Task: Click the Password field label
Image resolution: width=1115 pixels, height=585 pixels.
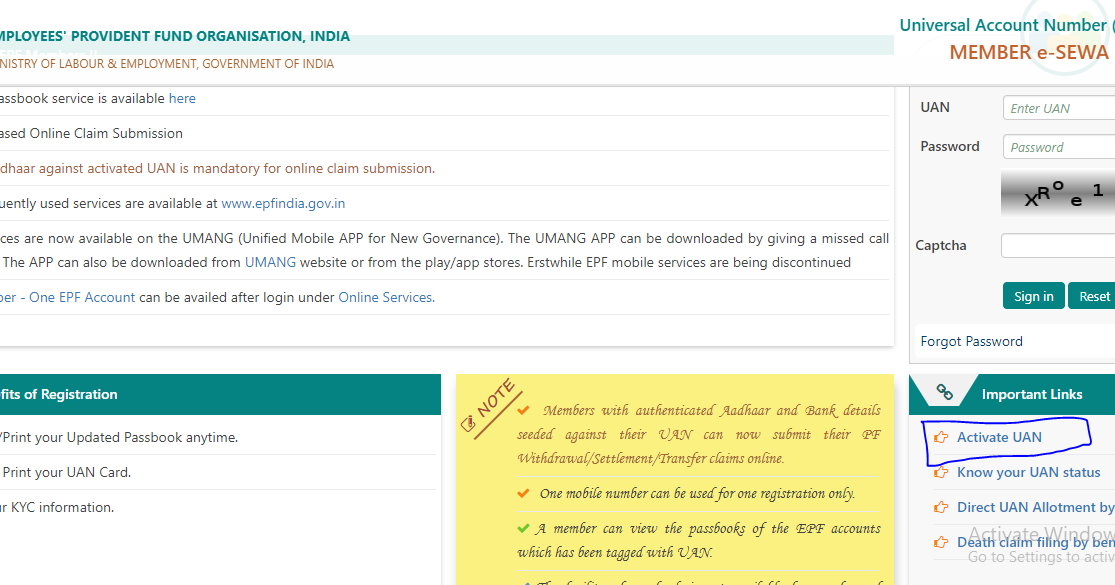Action: tap(950, 146)
